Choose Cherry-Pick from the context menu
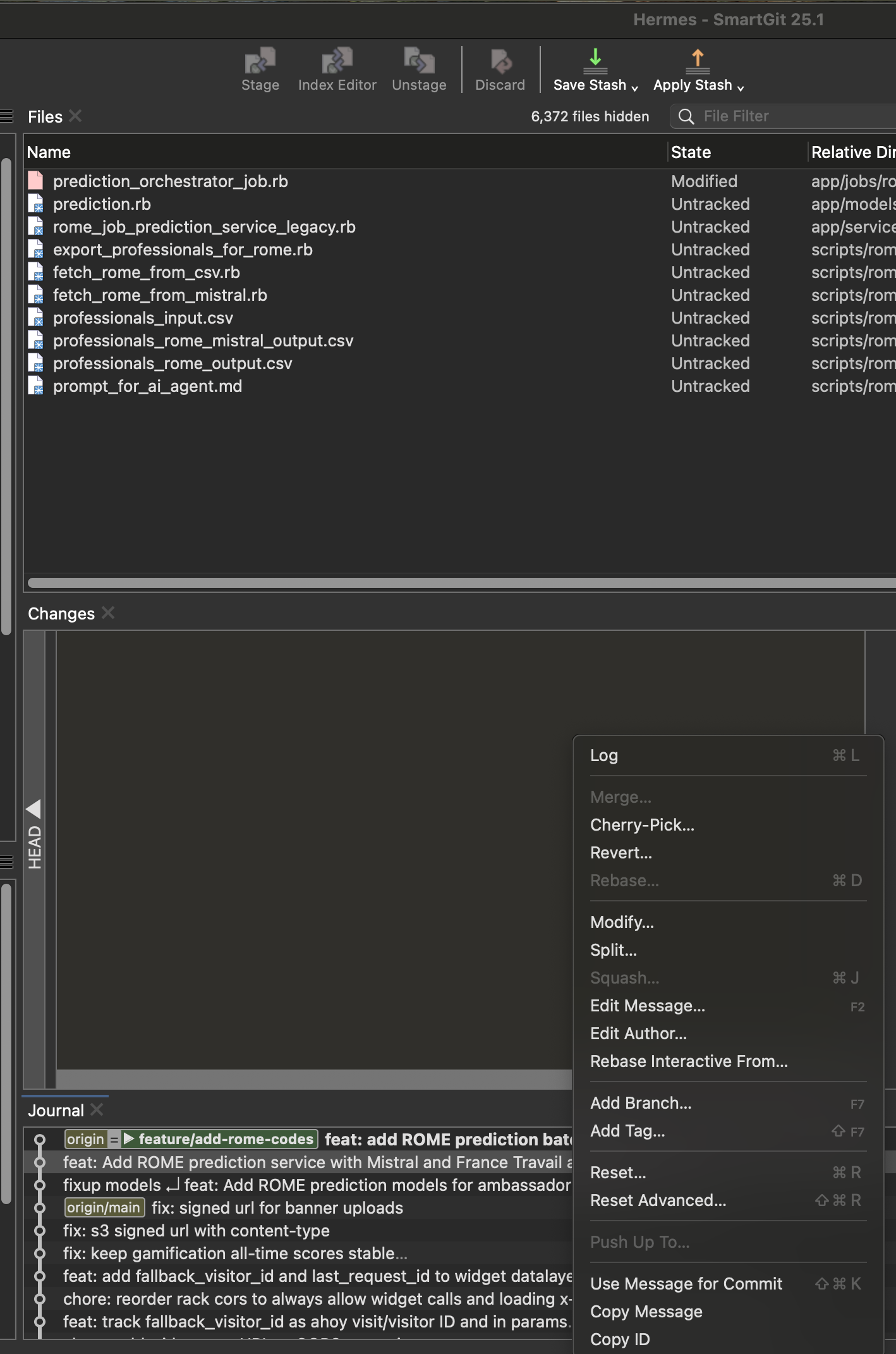Screen dimensions: 896x1354 [642, 825]
